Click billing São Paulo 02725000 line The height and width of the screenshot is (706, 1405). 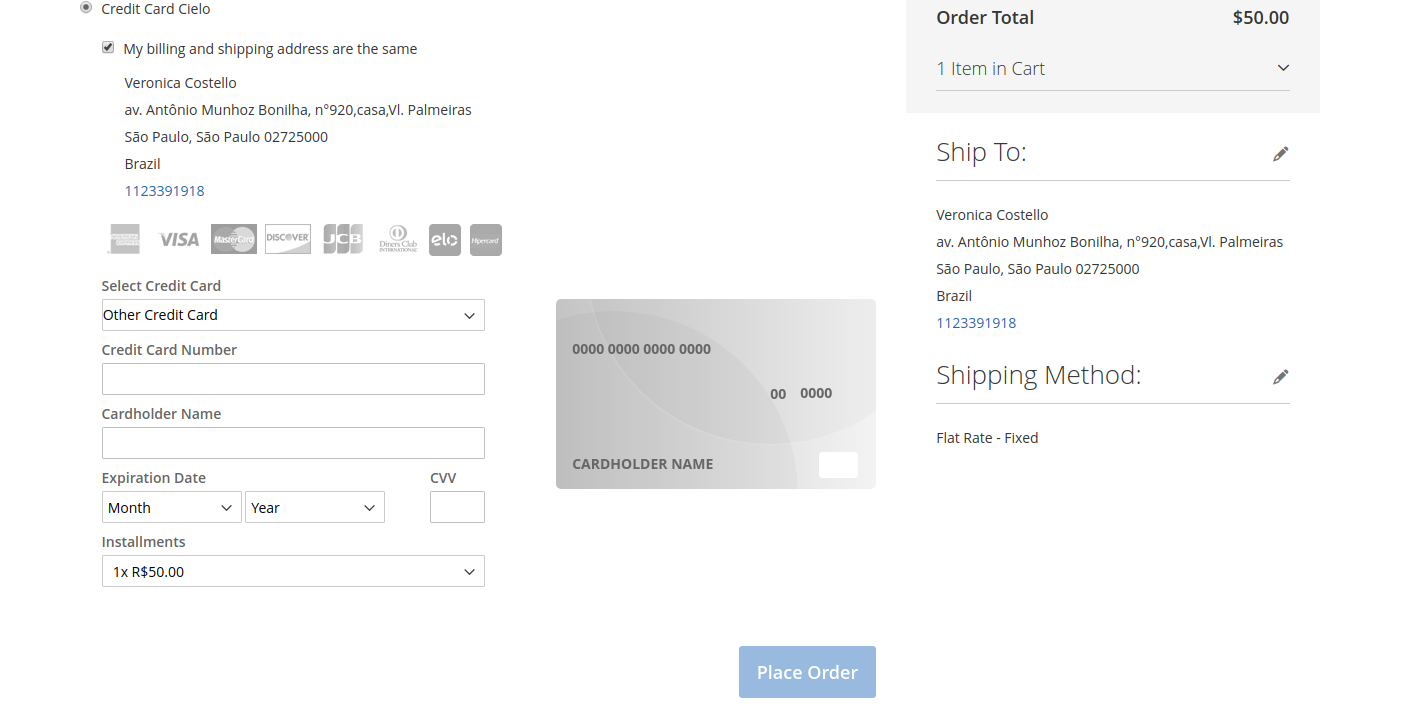click(x=226, y=137)
